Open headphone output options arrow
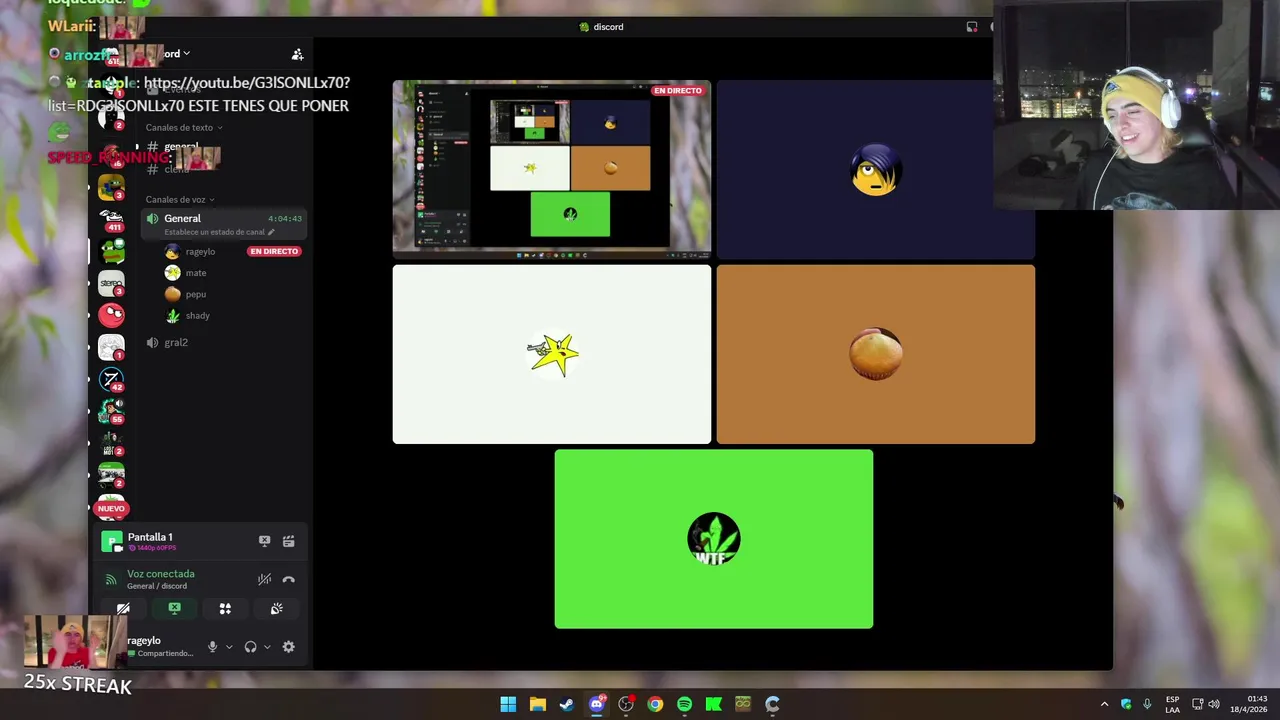The image size is (1280, 720). click(x=267, y=647)
